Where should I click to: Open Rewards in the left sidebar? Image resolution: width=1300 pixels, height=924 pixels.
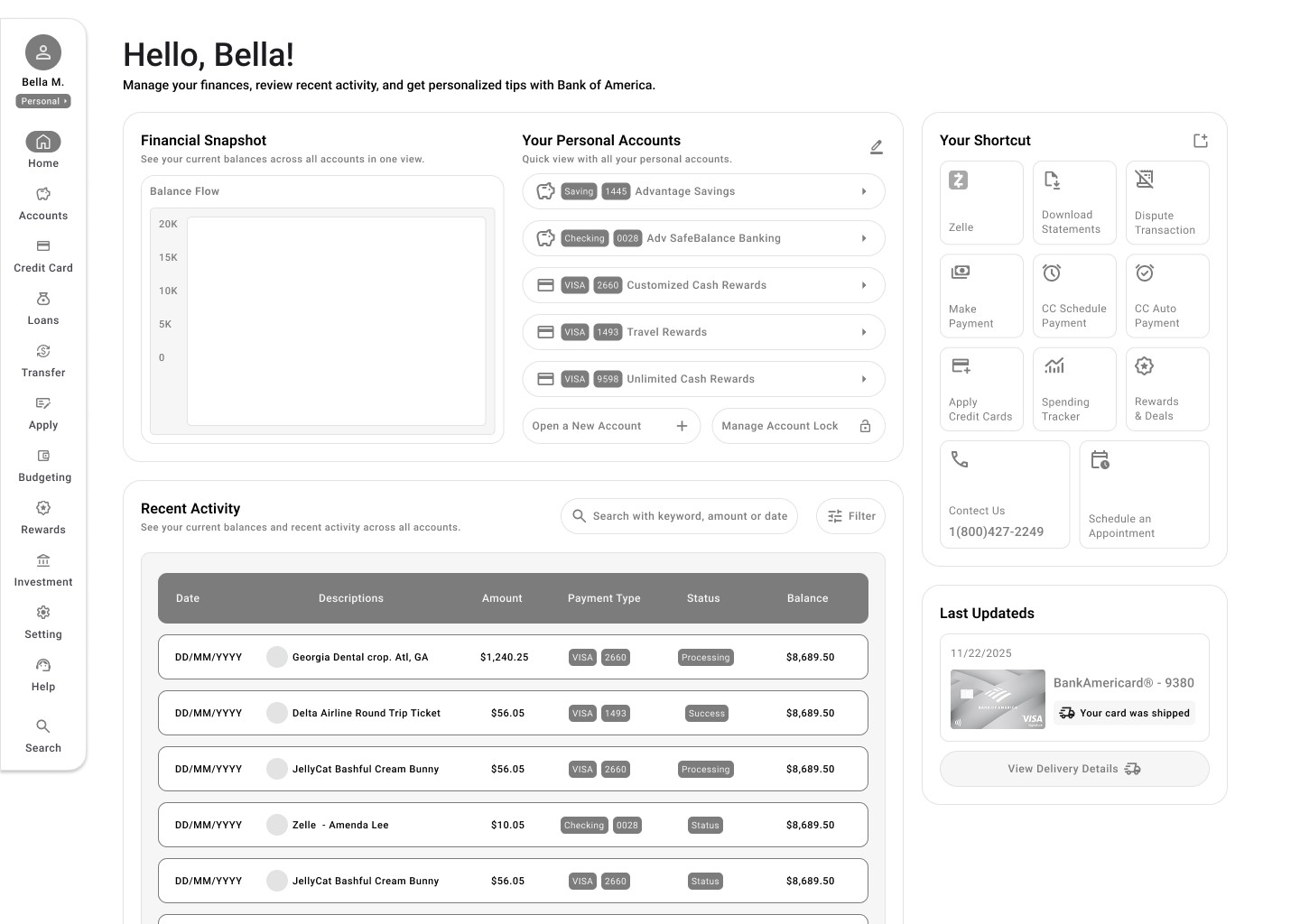click(x=43, y=517)
